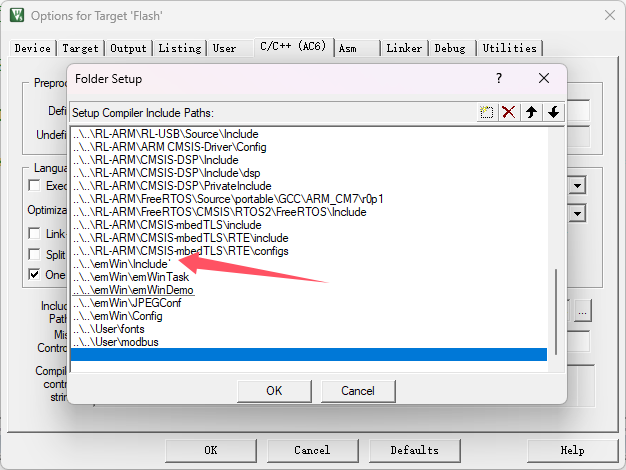Open the upper right Language dropdown arrow
The image size is (626, 470).
[x=578, y=186]
